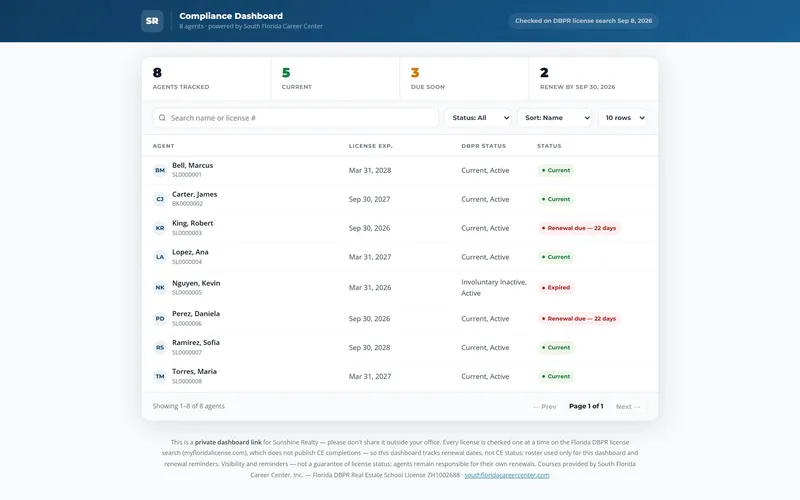Image resolution: width=800 pixels, height=500 pixels.
Task: Click James Carter's expiration Sep 30, 2027
Action: click(x=369, y=199)
